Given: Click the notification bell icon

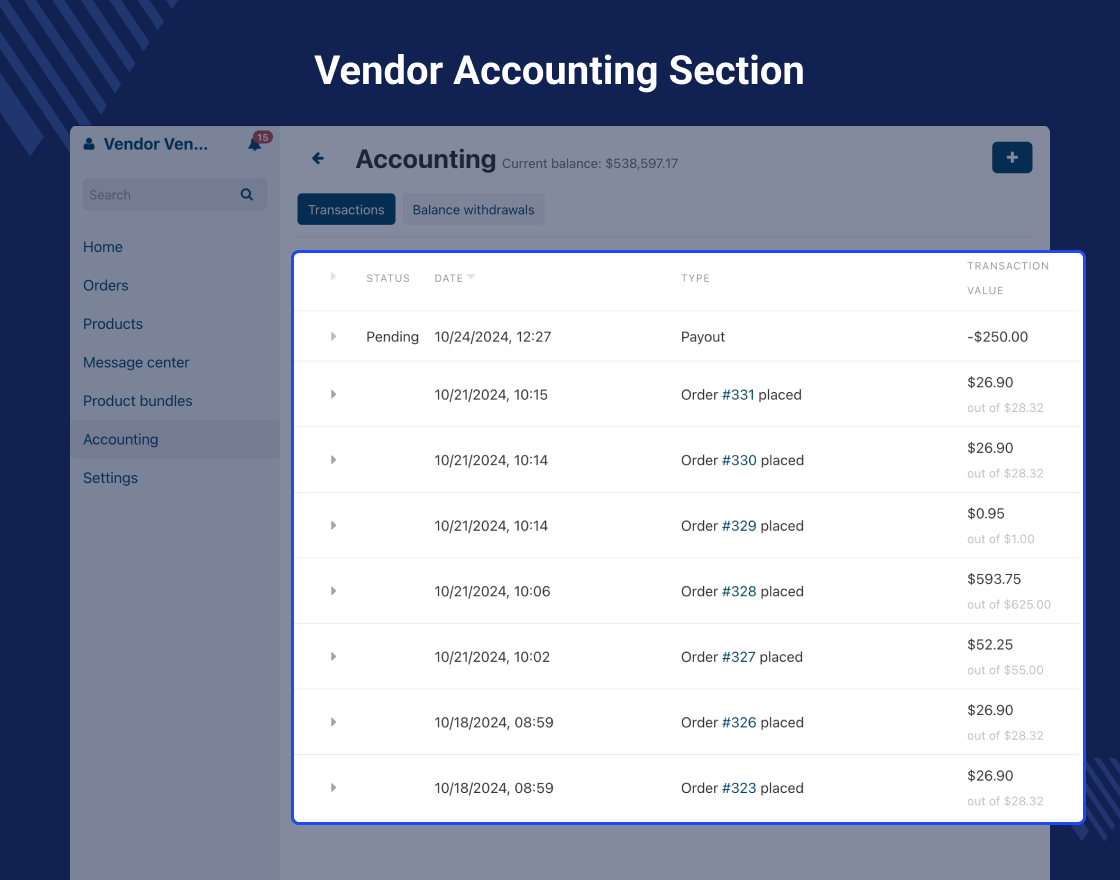Looking at the screenshot, I should pyautogui.click(x=254, y=145).
